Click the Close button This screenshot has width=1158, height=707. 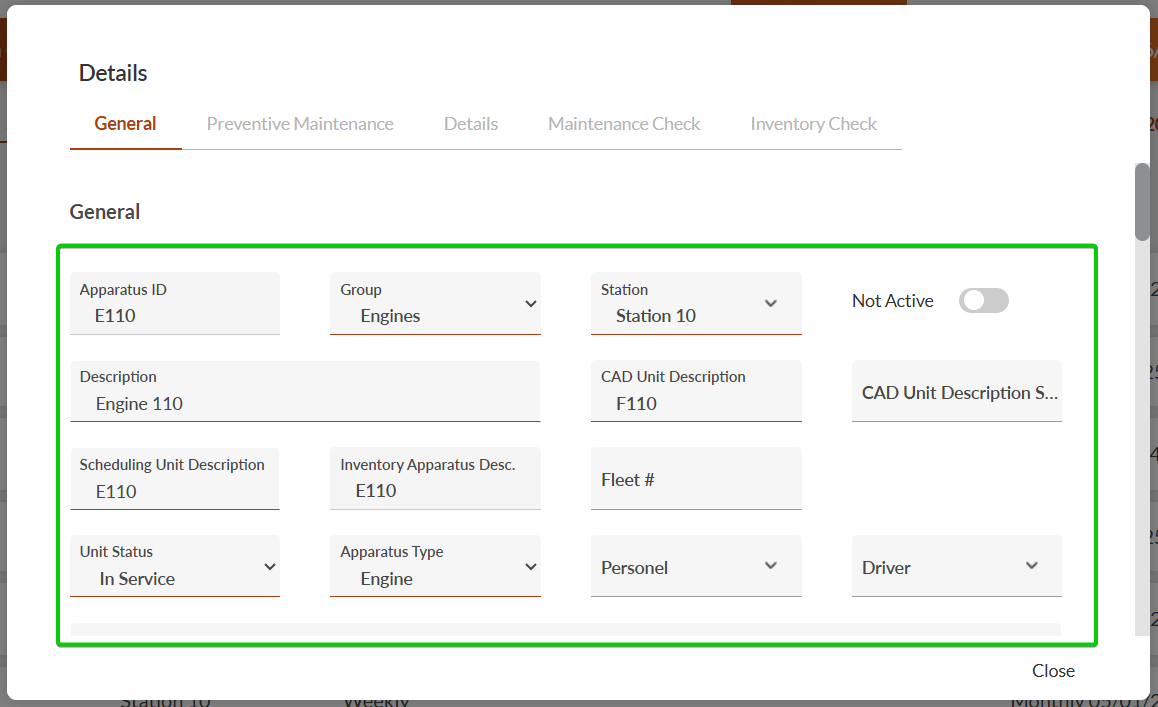tap(1053, 671)
